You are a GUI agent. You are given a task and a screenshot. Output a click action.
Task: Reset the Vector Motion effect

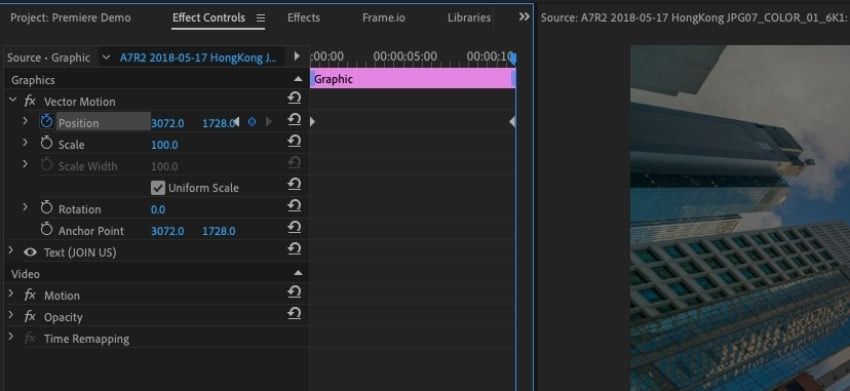pyautogui.click(x=294, y=99)
